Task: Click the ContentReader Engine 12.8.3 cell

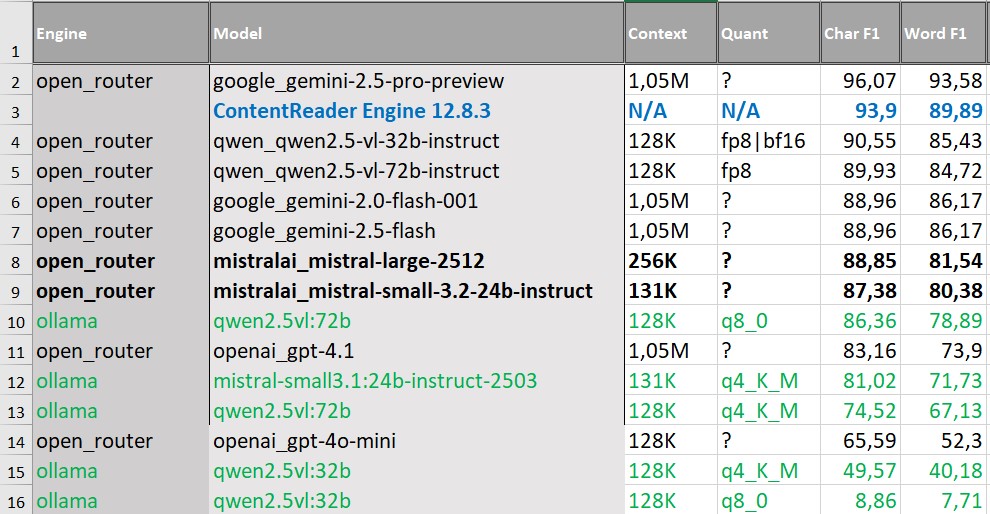Action: [416, 111]
